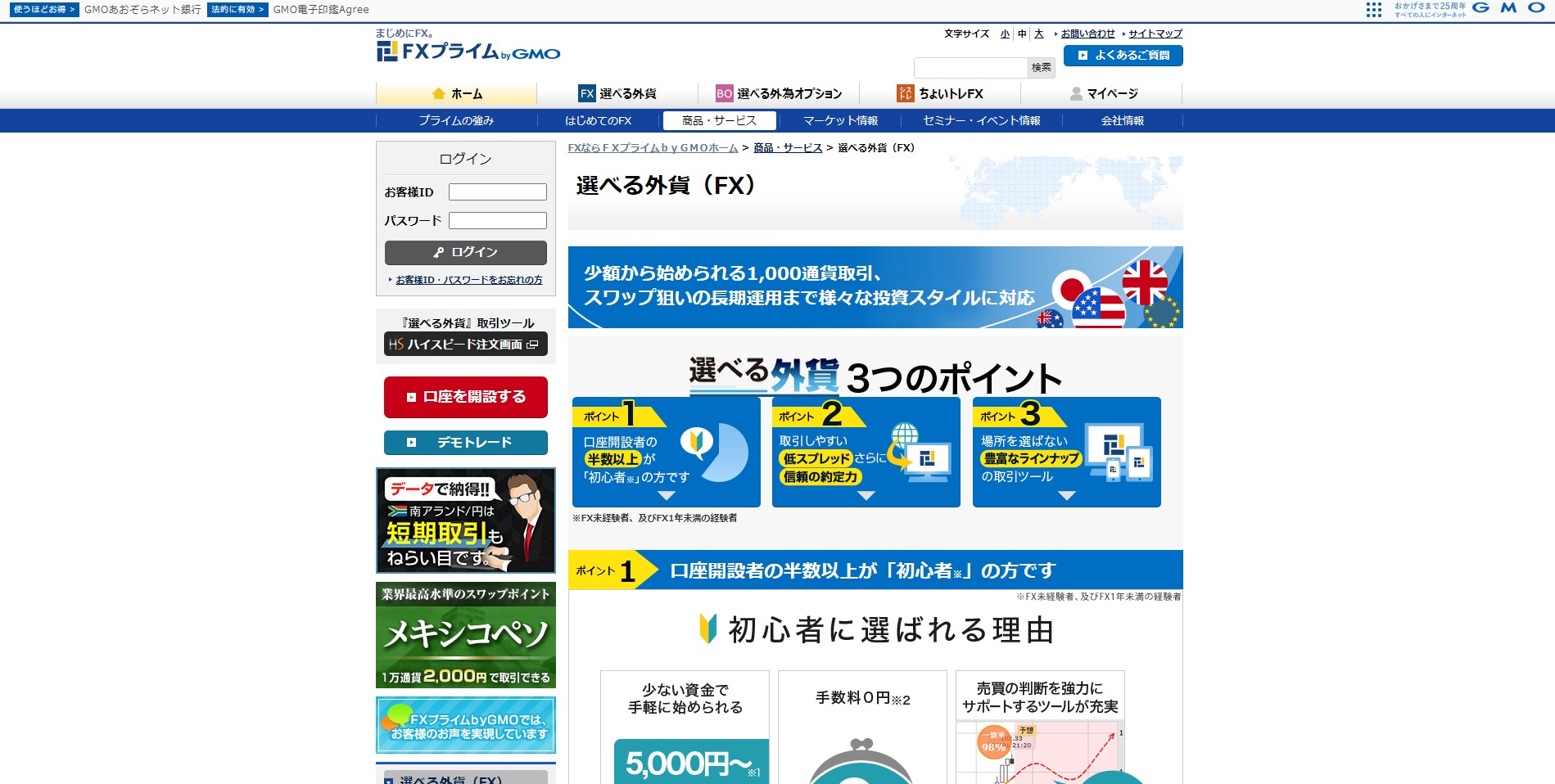Click the ちょいトレFX icon
The image size is (1555, 784).
tap(905, 93)
